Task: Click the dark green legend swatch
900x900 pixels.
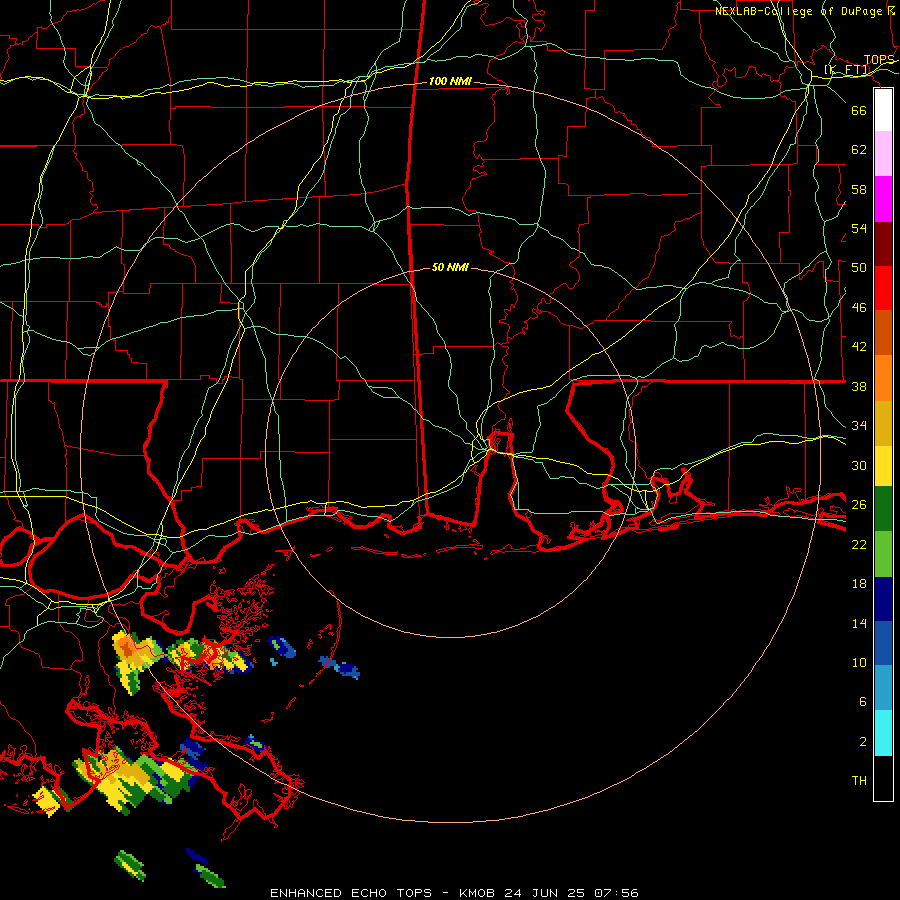Action: pos(883,509)
